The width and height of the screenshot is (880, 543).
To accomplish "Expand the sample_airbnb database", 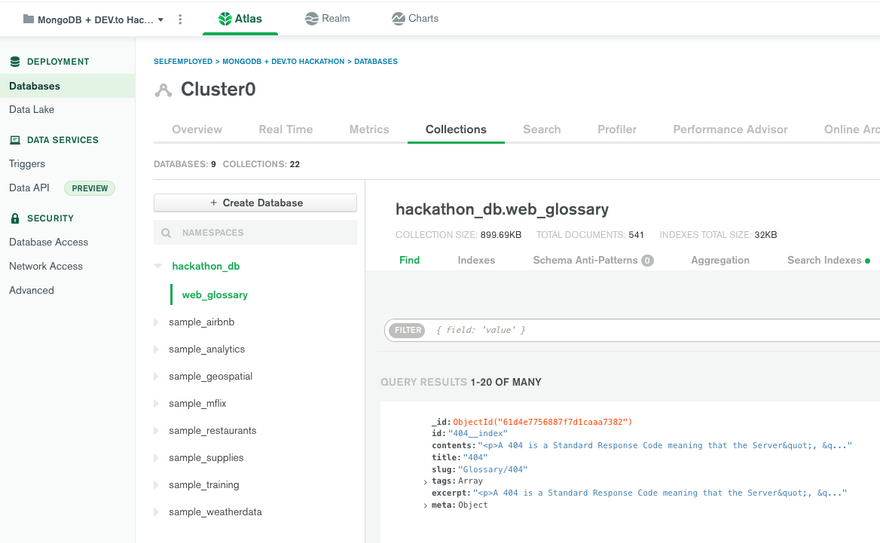I will tap(156, 323).
